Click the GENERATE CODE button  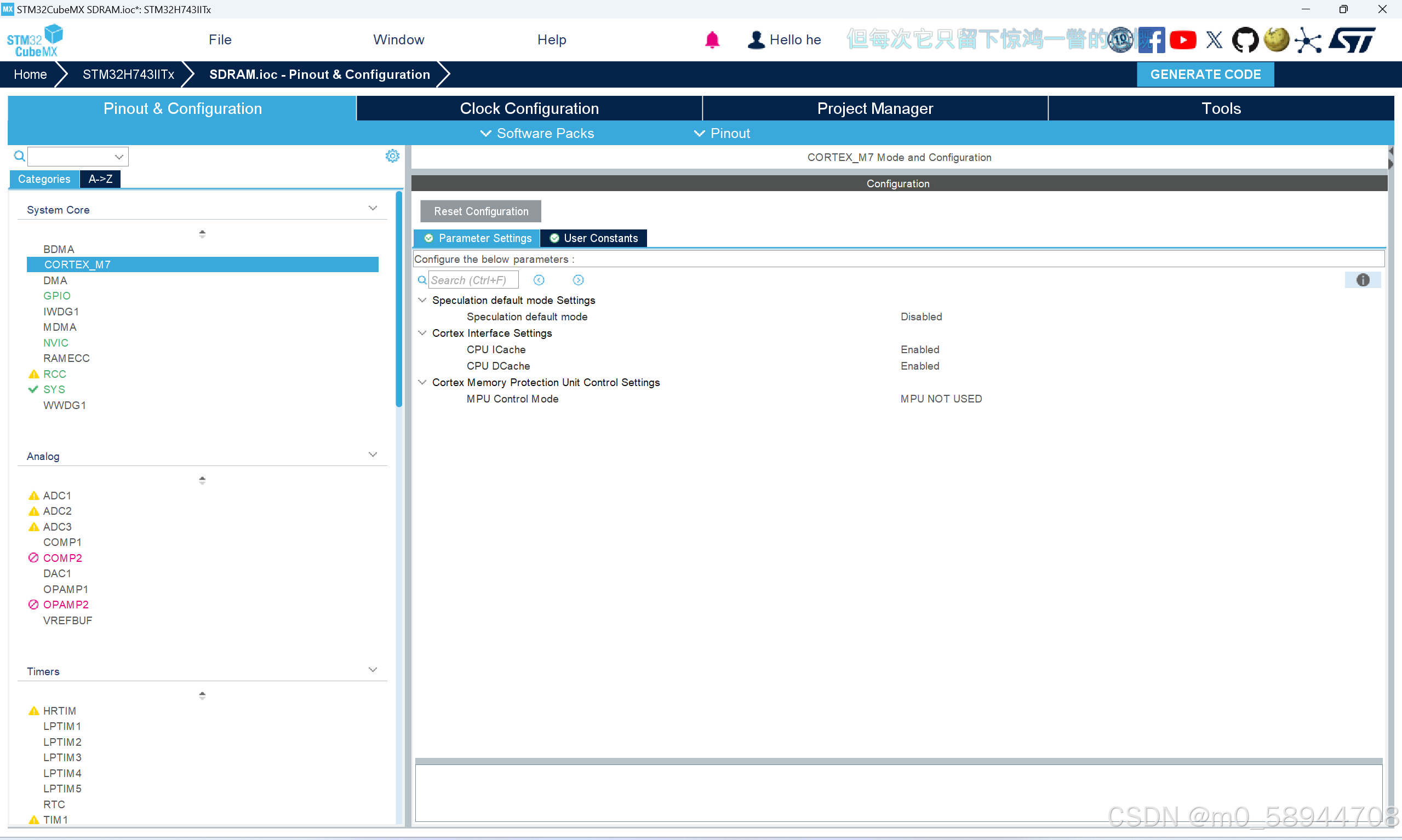1205,74
